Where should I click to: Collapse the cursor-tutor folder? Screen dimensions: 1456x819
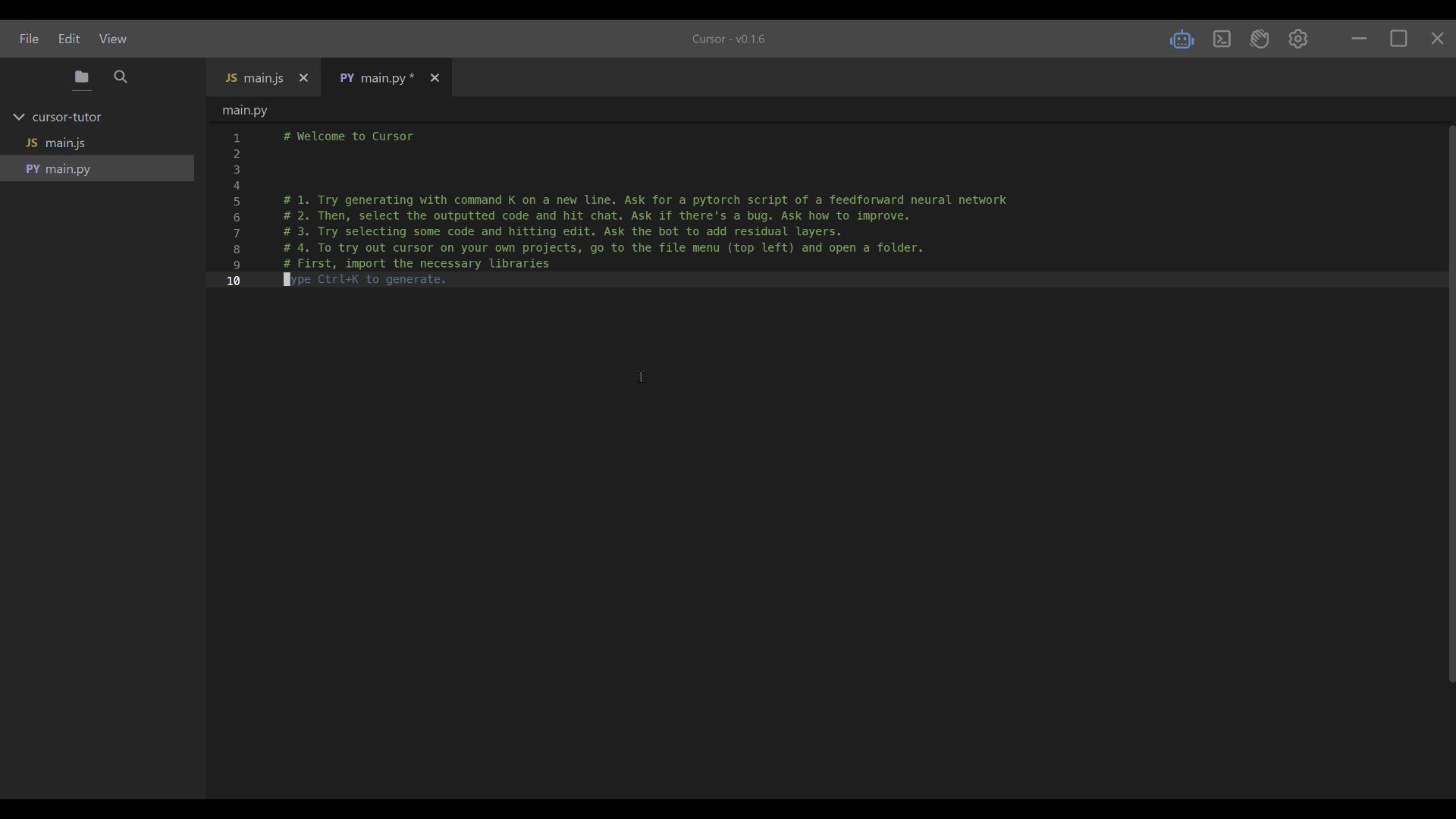click(17, 117)
